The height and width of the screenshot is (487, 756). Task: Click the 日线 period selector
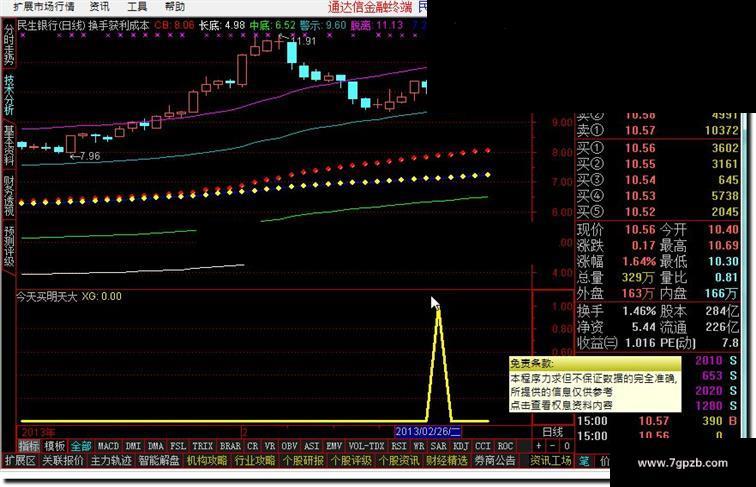(x=553, y=432)
